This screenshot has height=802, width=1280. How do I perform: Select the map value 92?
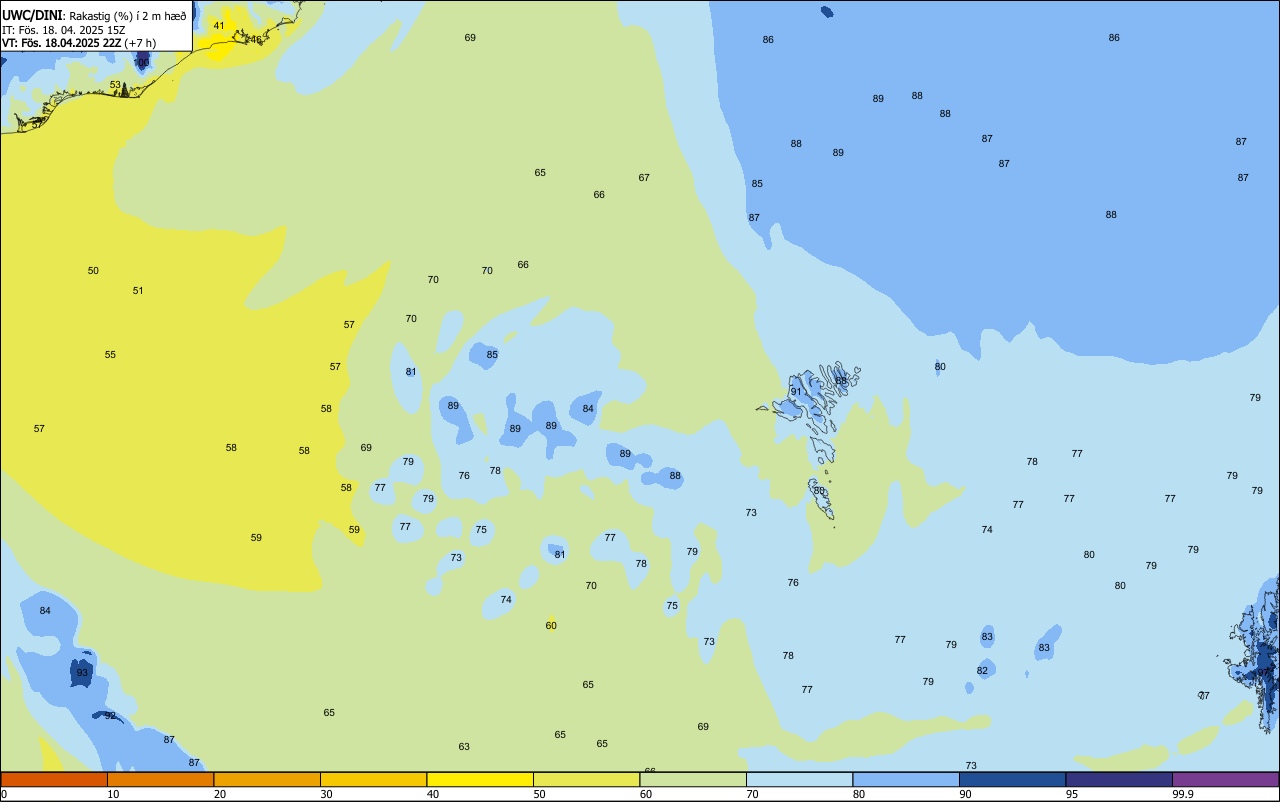pyautogui.click(x=110, y=716)
